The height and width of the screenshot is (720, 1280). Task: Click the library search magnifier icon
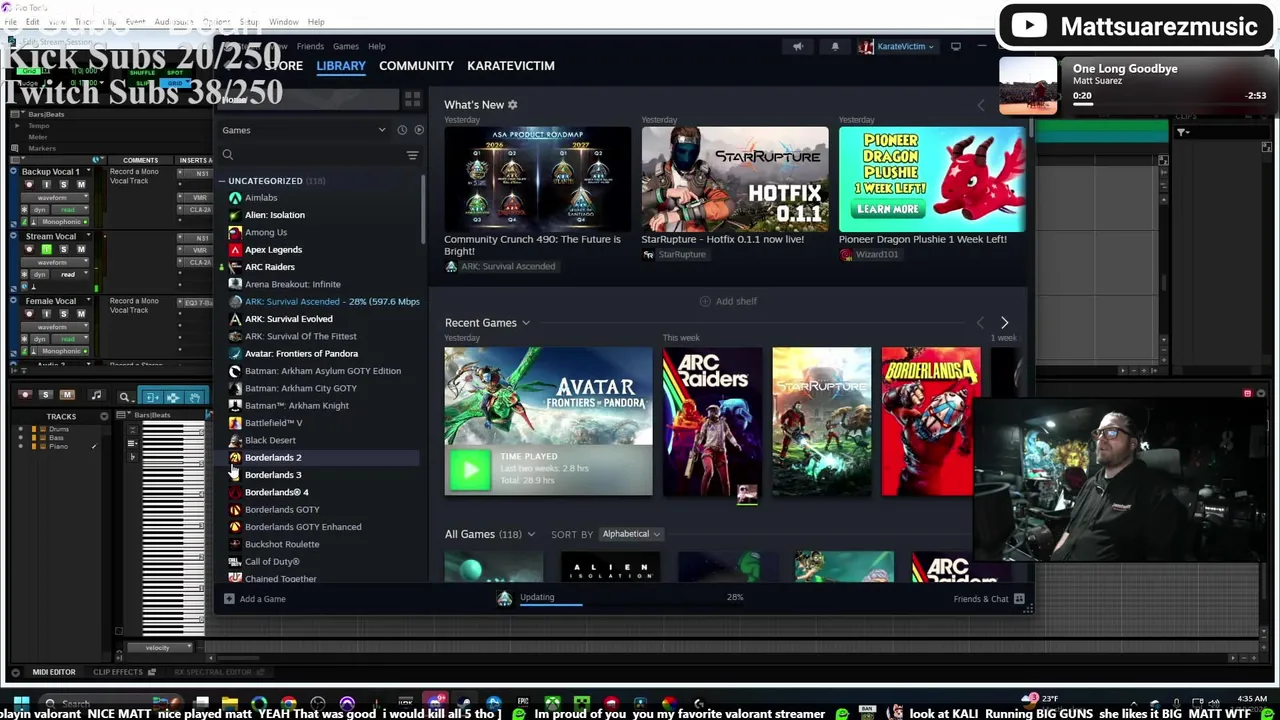(228, 155)
